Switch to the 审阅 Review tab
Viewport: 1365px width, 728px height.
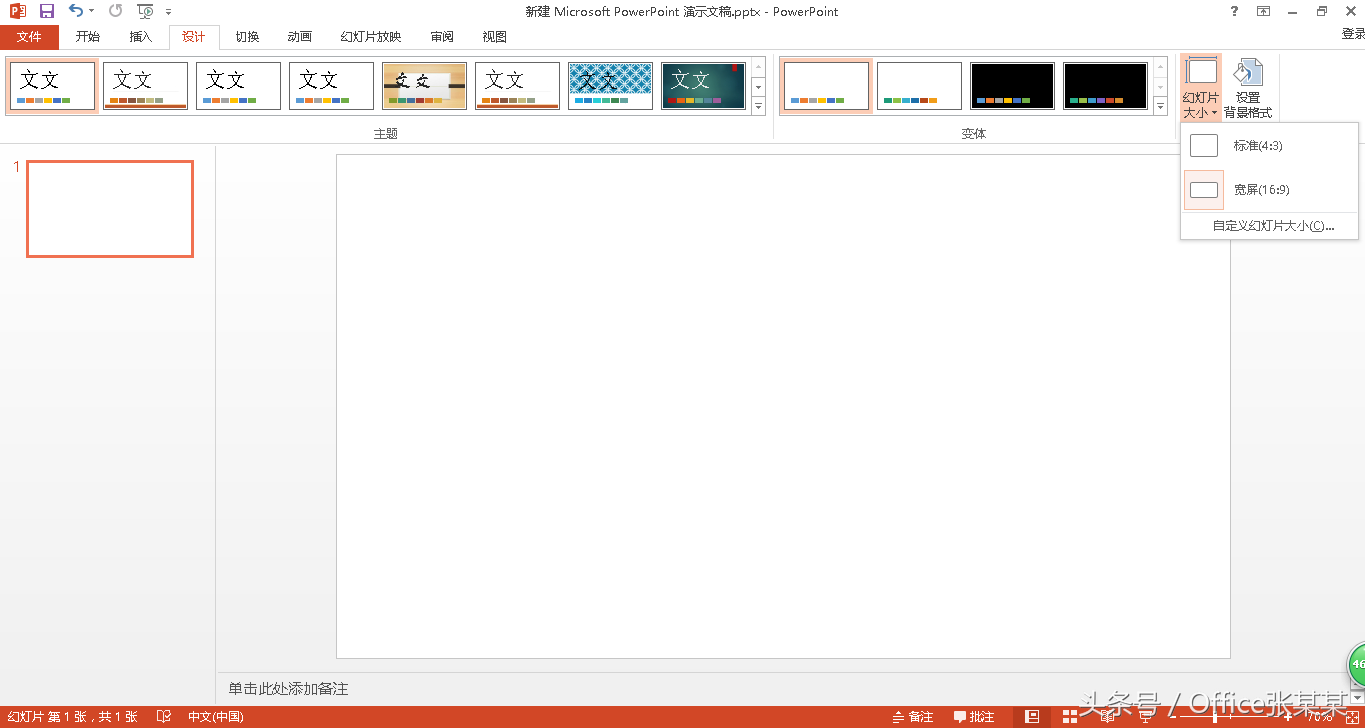(x=442, y=37)
